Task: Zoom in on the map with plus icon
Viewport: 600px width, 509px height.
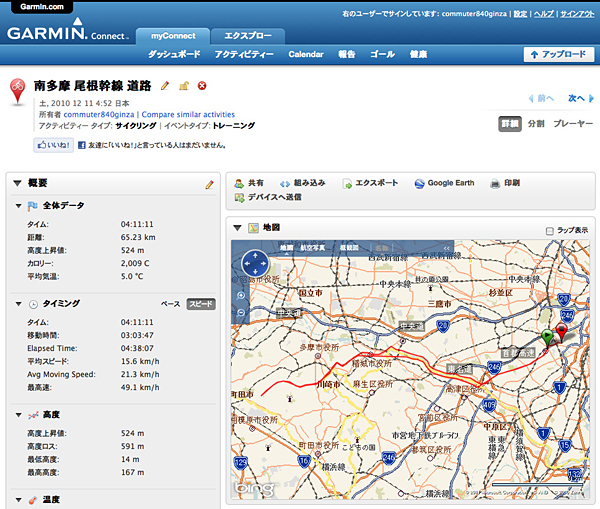Action: 241,295
